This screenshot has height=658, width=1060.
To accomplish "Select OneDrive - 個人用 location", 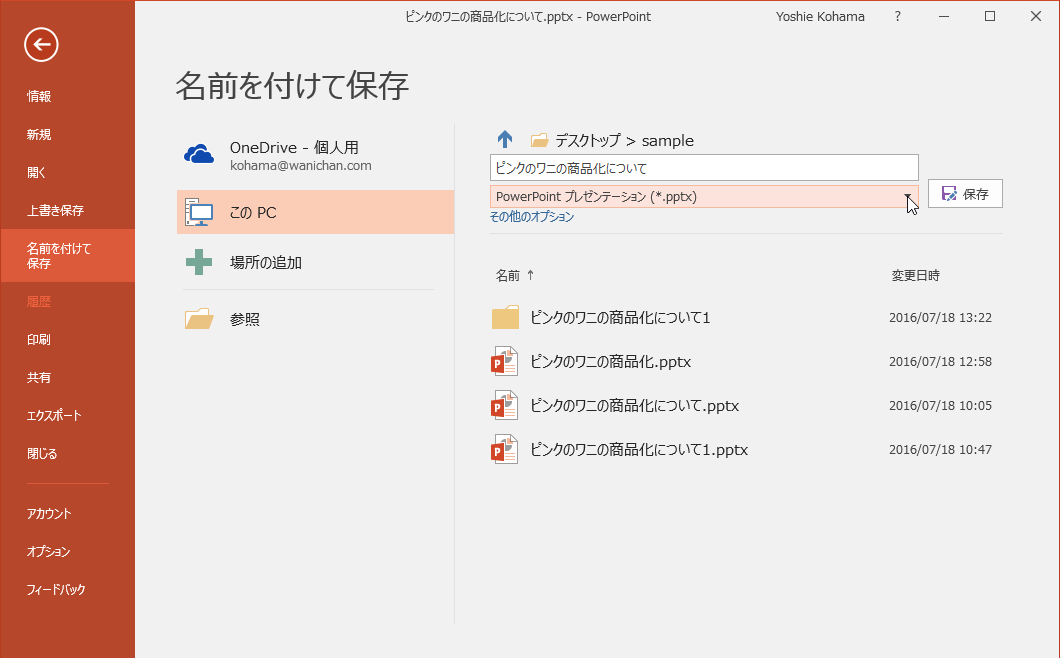I will click(315, 155).
